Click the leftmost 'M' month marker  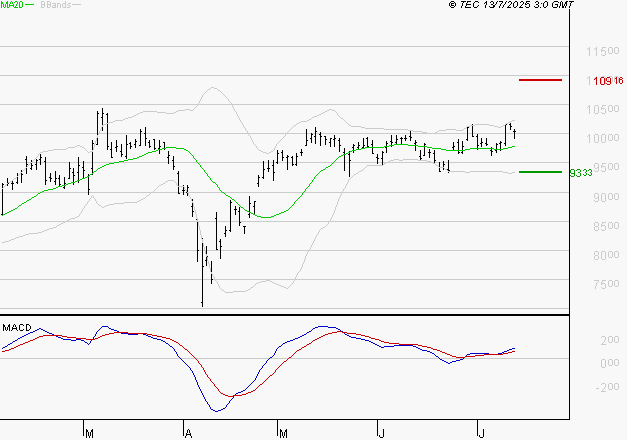(88, 433)
